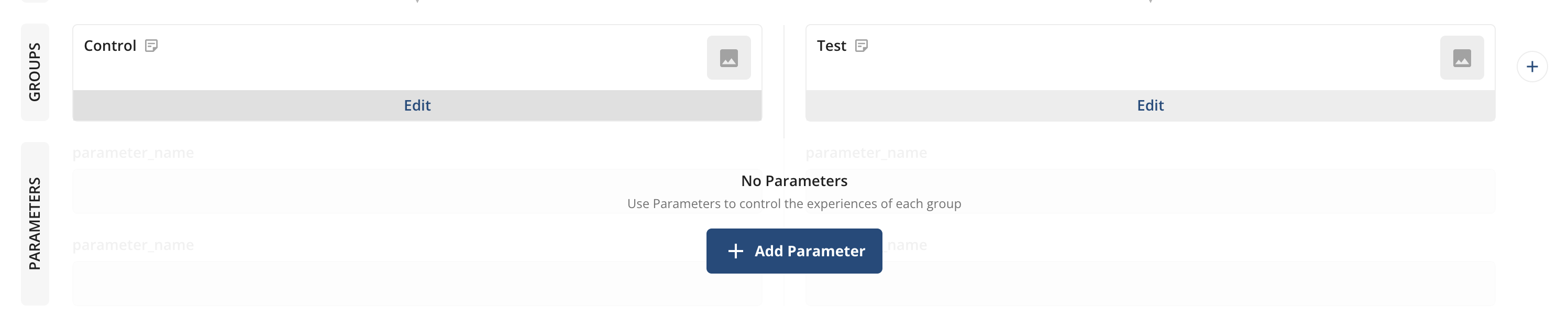Edit the Test group
Image resolution: width=1568 pixels, height=326 pixels.
[x=1150, y=105]
